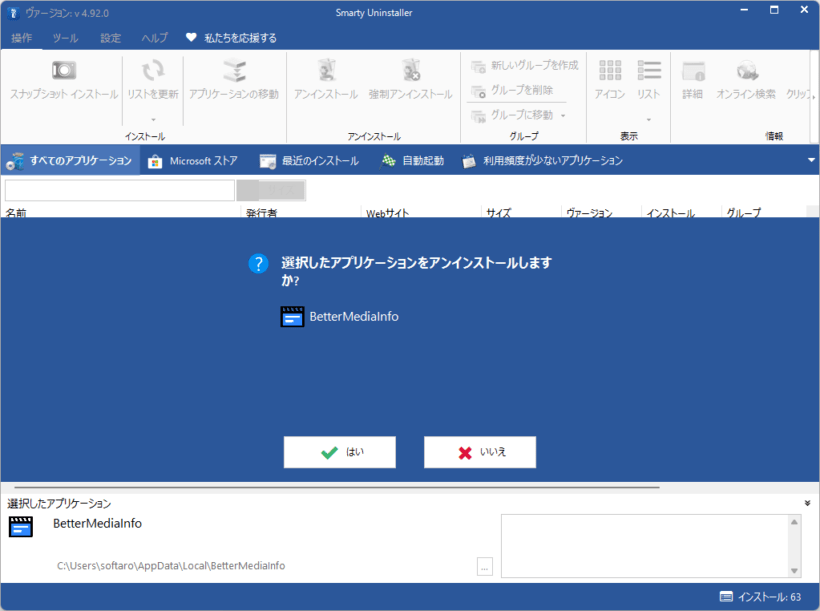This screenshot has width=820, height=611.
Task: Switch view mode to リスト
Action: coord(648,80)
